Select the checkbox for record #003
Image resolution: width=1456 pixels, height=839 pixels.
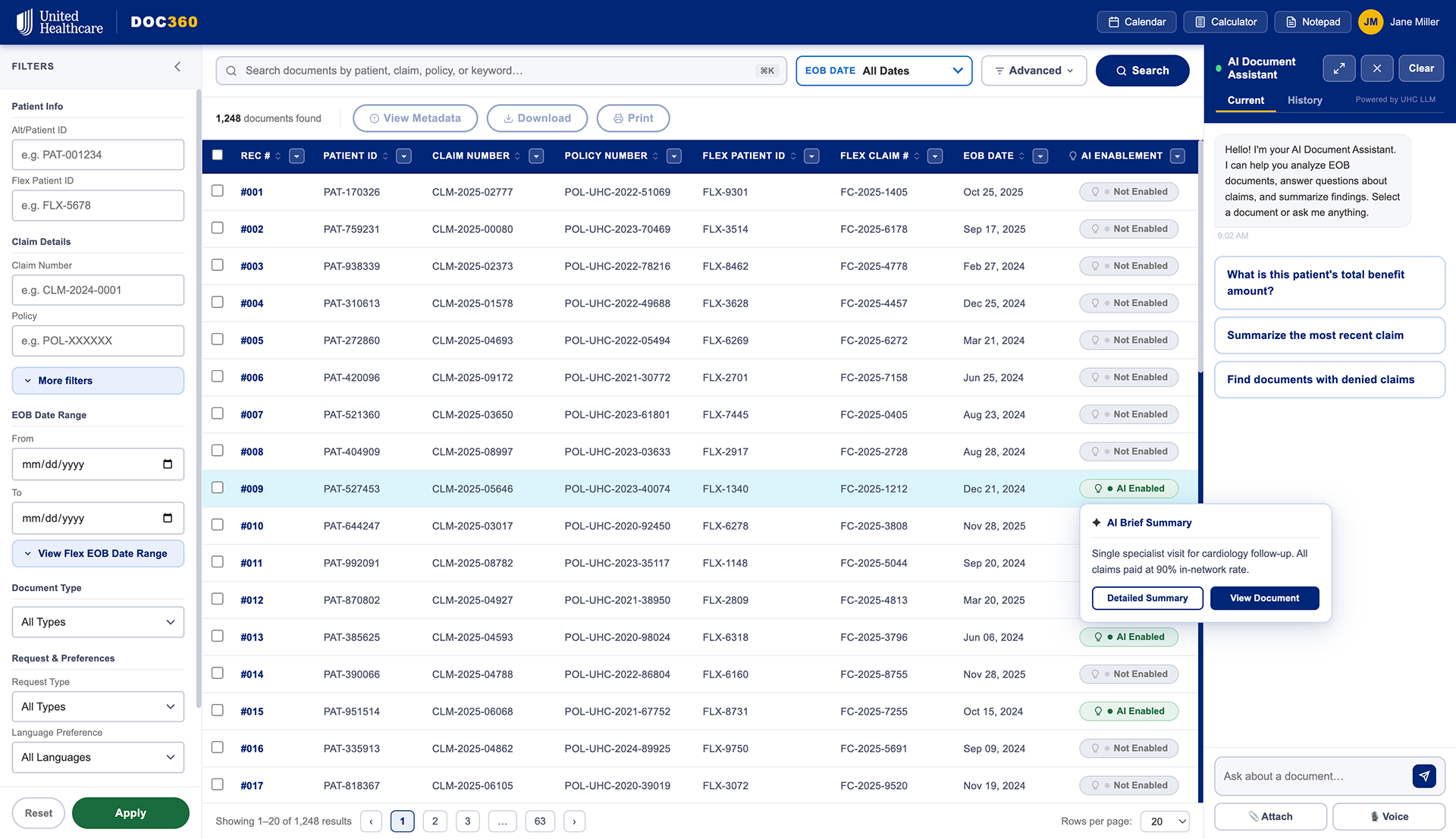218,266
